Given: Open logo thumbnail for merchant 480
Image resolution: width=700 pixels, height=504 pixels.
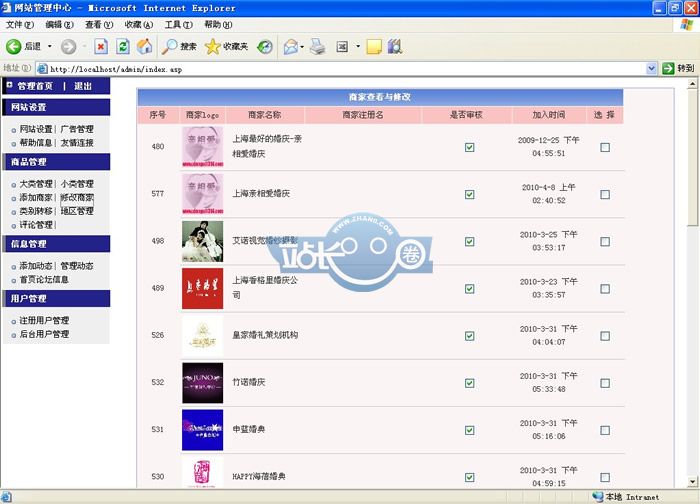Looking at the screenshot, I should pos(202,147).
